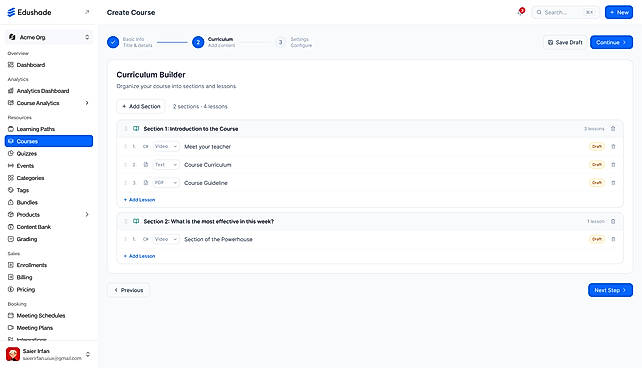This screenshot has width=642, height=368.
Task: Click the lesson title 'Meet your teacher'
Action: (x=208, y=147)
